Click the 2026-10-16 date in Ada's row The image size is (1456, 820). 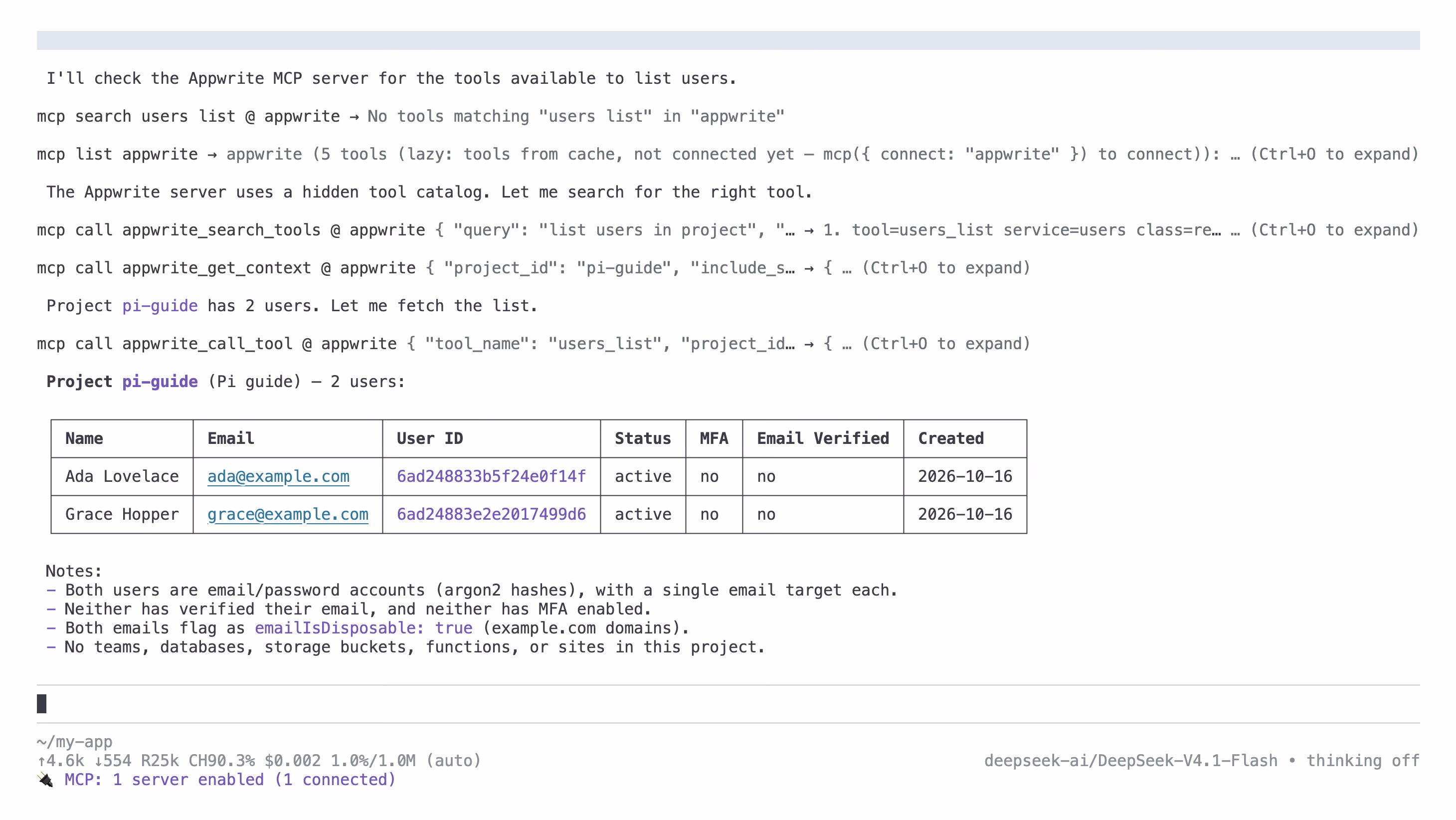[965, 476]
